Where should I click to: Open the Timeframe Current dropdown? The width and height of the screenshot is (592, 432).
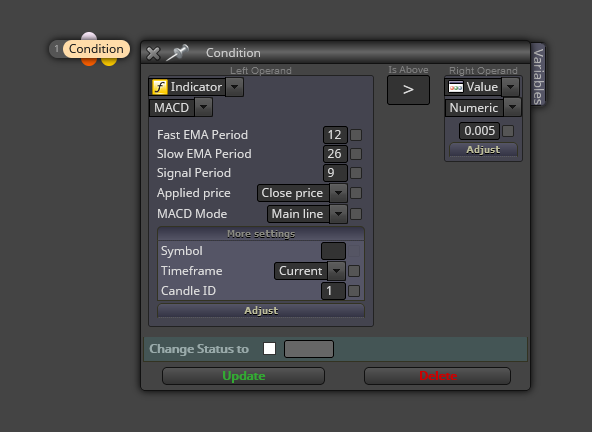click(x=336, y=271)
